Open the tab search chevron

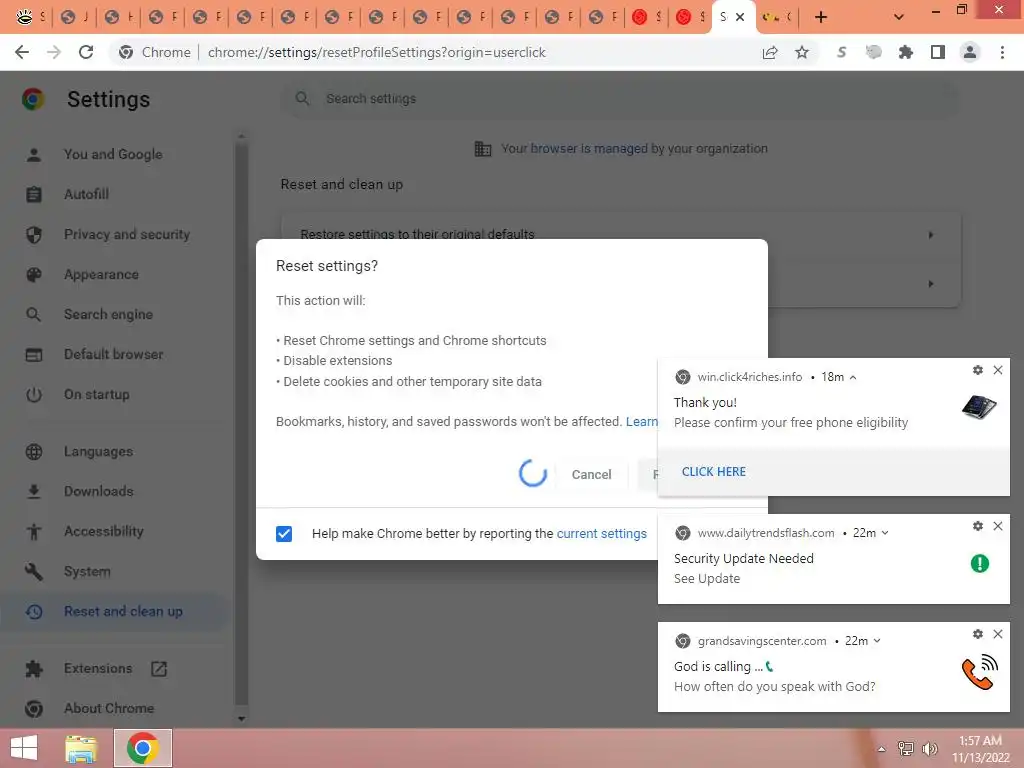pos(899,18)
